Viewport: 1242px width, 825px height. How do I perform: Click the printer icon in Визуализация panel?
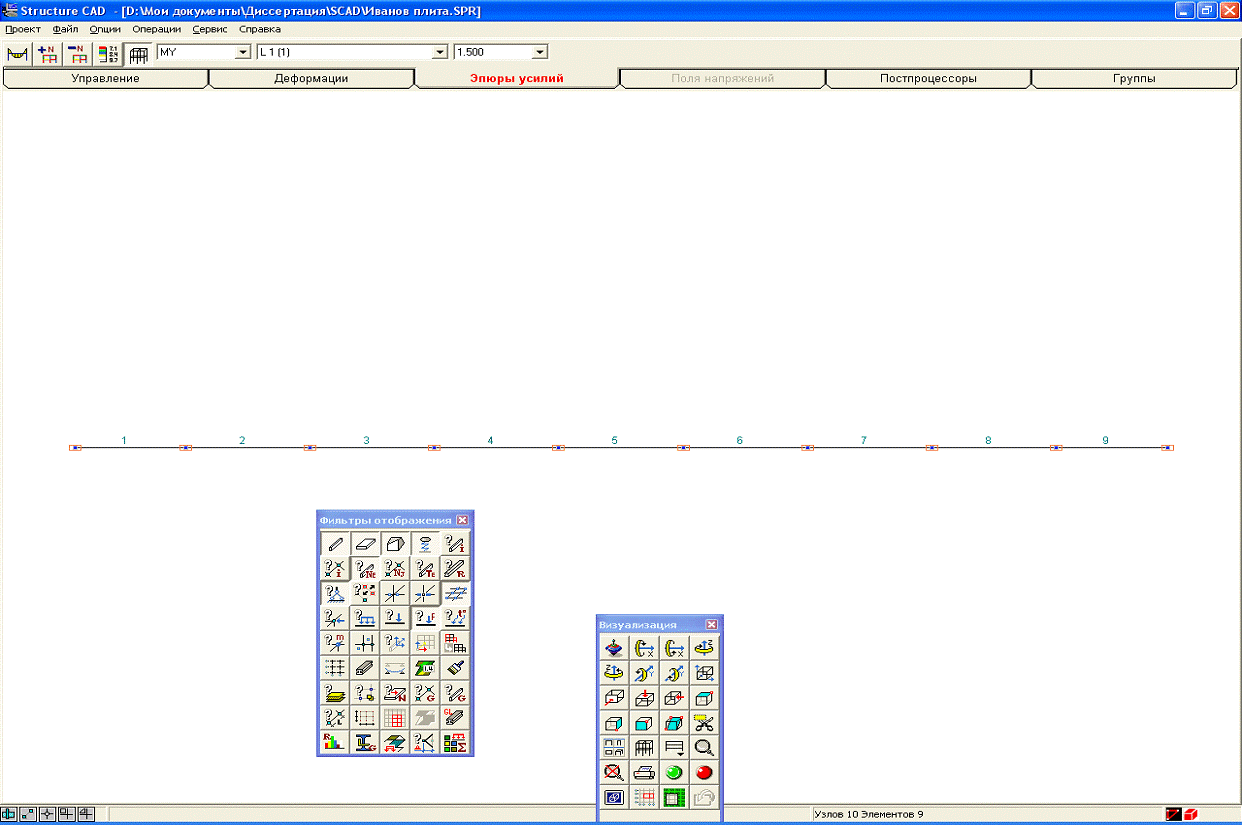pyautogui.click(x=644, y=772)
